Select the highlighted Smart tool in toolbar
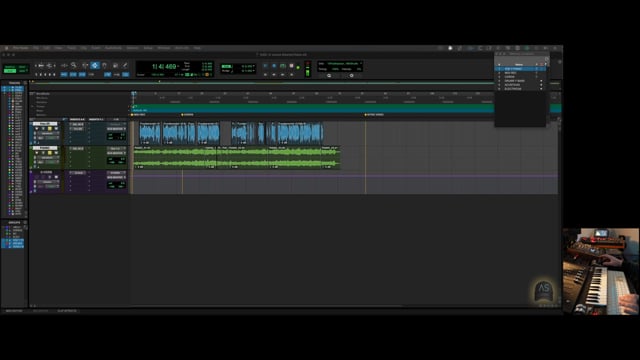The image size is (640, 360). click(x=95, y=65)
